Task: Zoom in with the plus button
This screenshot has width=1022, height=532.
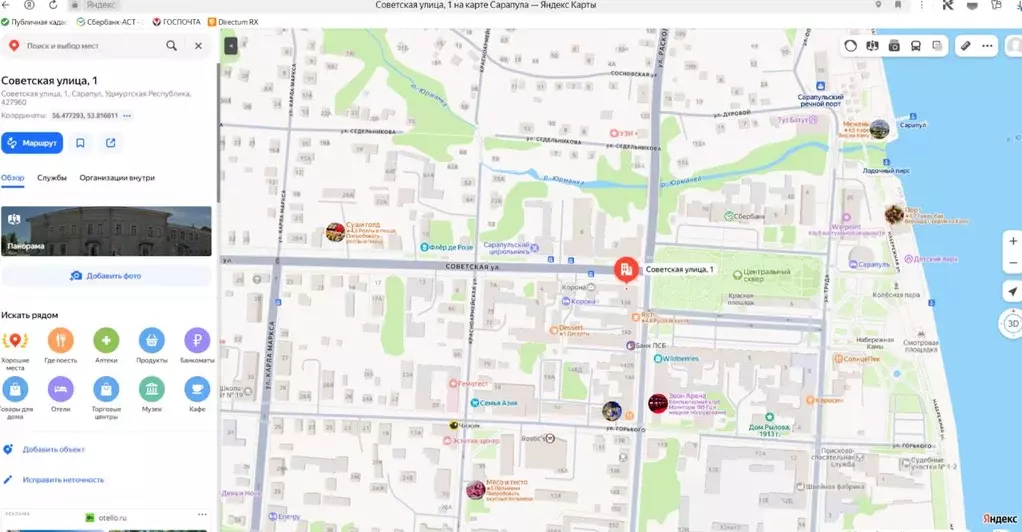Action: pyautogui.click(x=1013, y=241)
